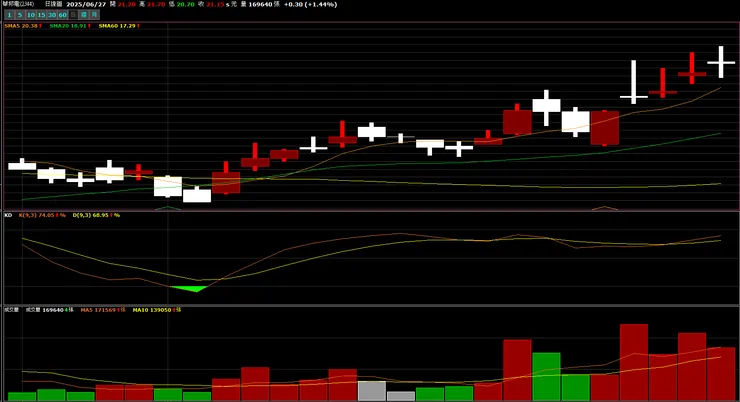Click the last white doji candlestick
This screenshot has height=402, width=740.
[721, 62]
